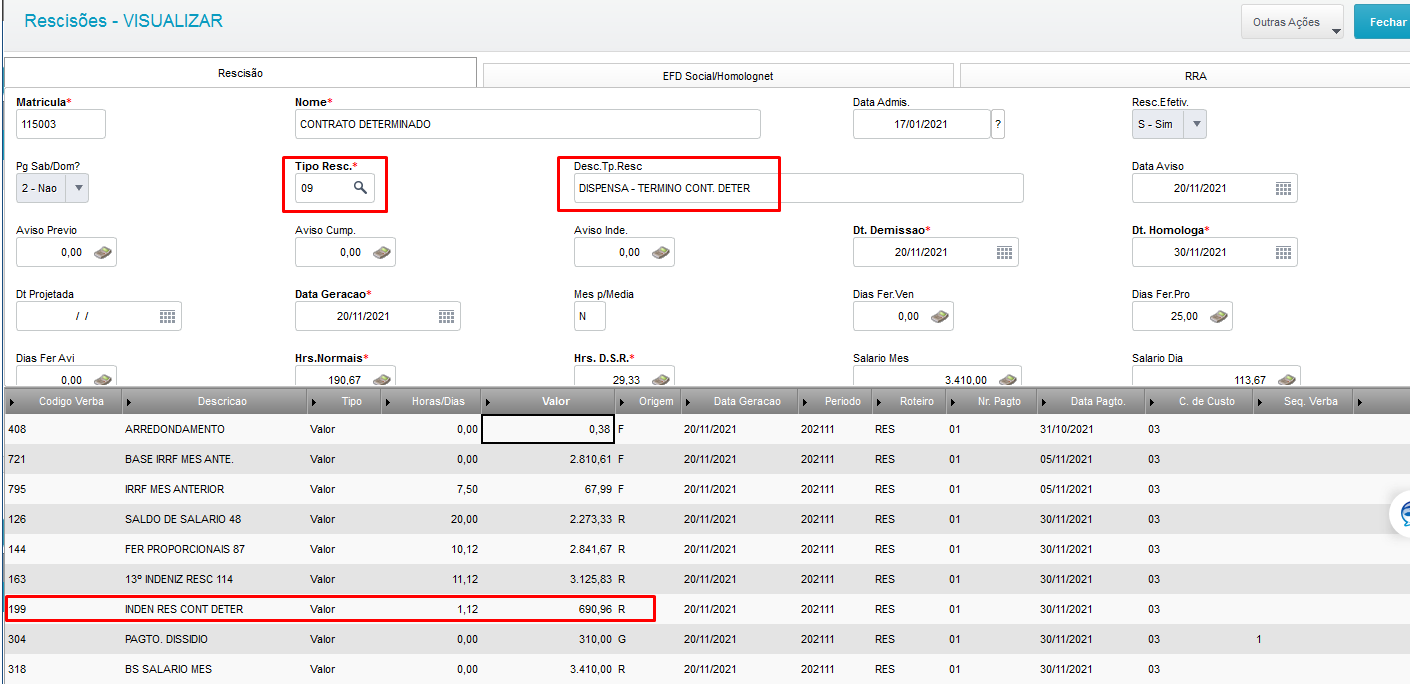The image size is (1410, 684).
Task: Open calendar icon for Dt Projetada
Action: point(168,316)
